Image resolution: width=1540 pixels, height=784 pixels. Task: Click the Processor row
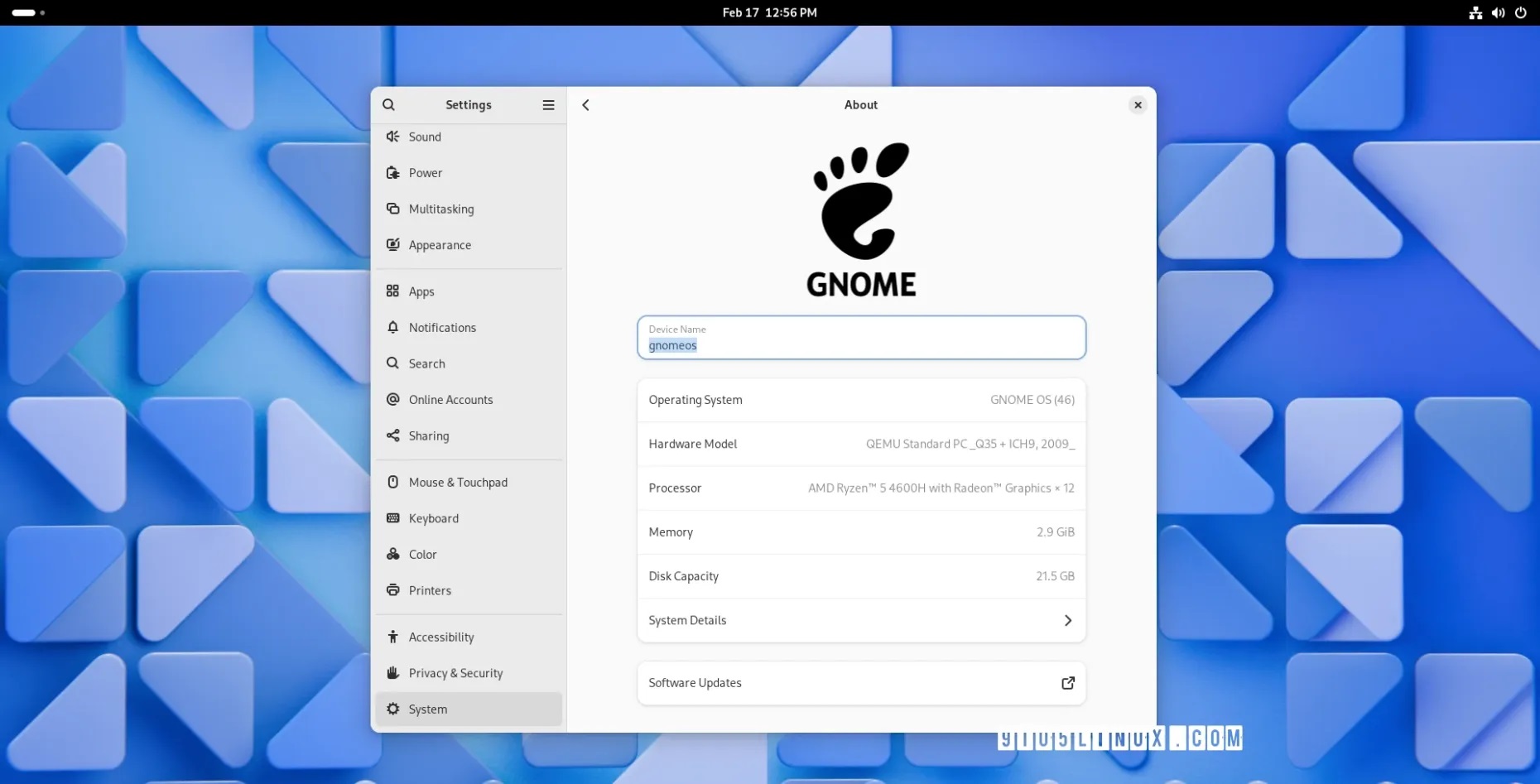(x=861, y=488)
